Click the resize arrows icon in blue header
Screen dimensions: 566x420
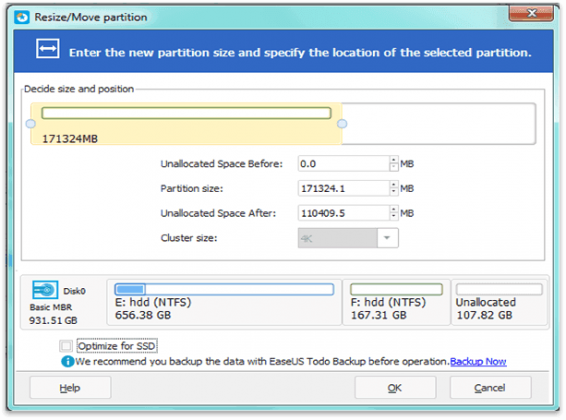[x=48, y=49]
